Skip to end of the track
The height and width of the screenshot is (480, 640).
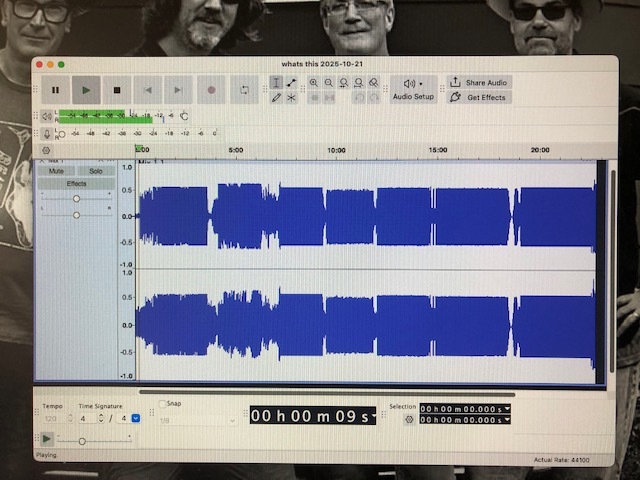[x=178, y=90]
